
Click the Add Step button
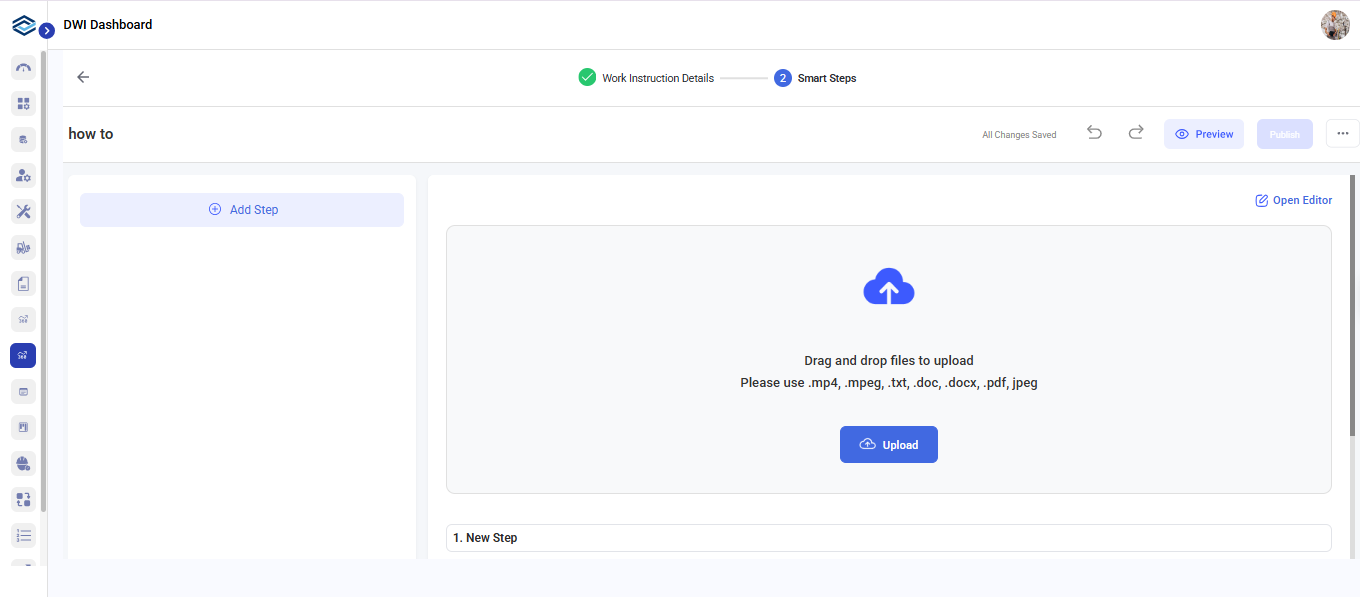(242, 210)
